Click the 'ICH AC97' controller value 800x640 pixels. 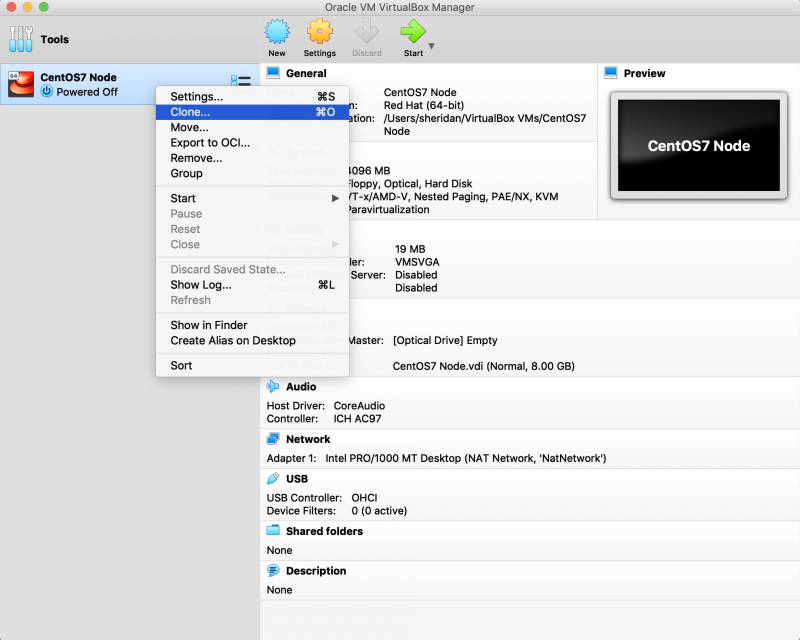click(x=357, y=419)
